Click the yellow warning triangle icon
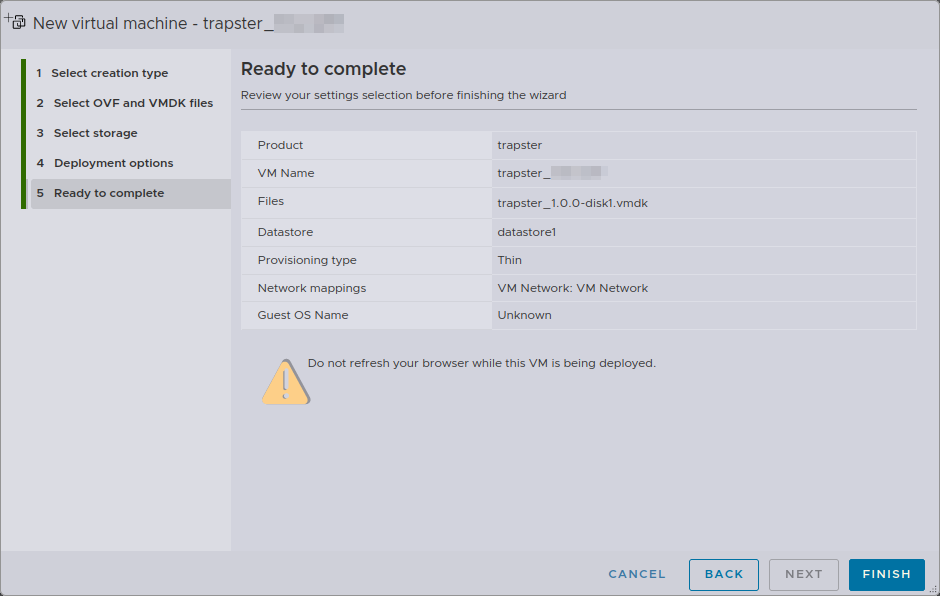This screenshot has width=940, height=596. coord(286,382)
